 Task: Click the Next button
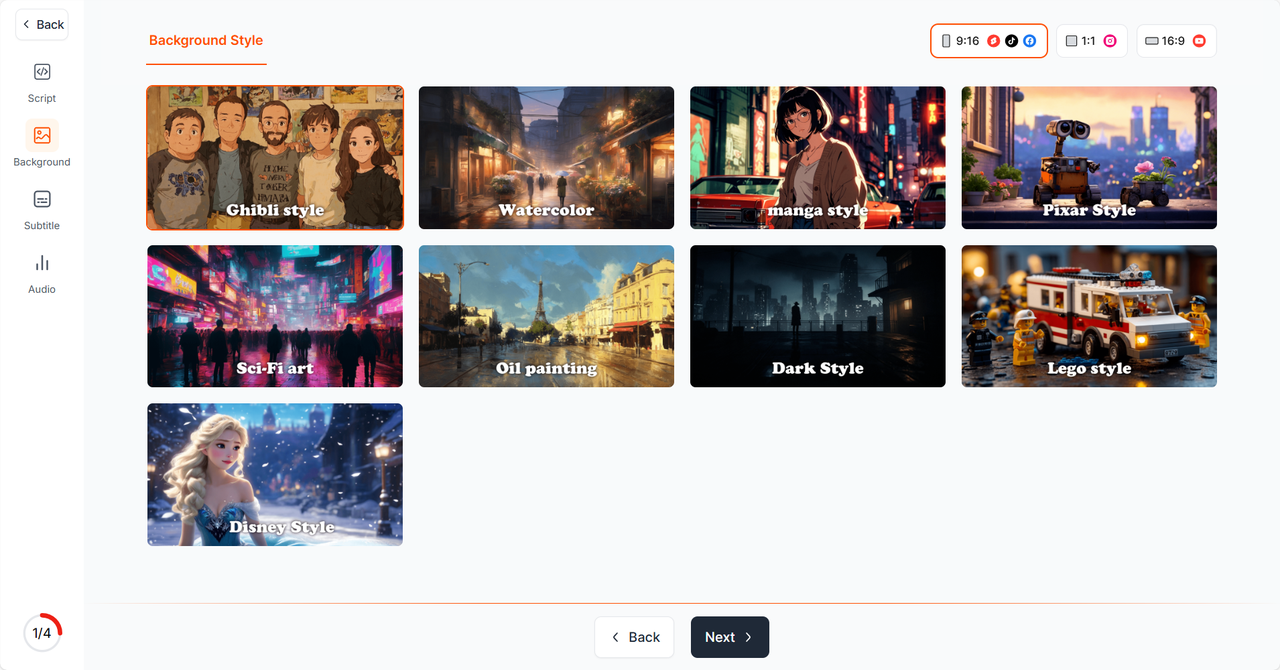(730, 637)
